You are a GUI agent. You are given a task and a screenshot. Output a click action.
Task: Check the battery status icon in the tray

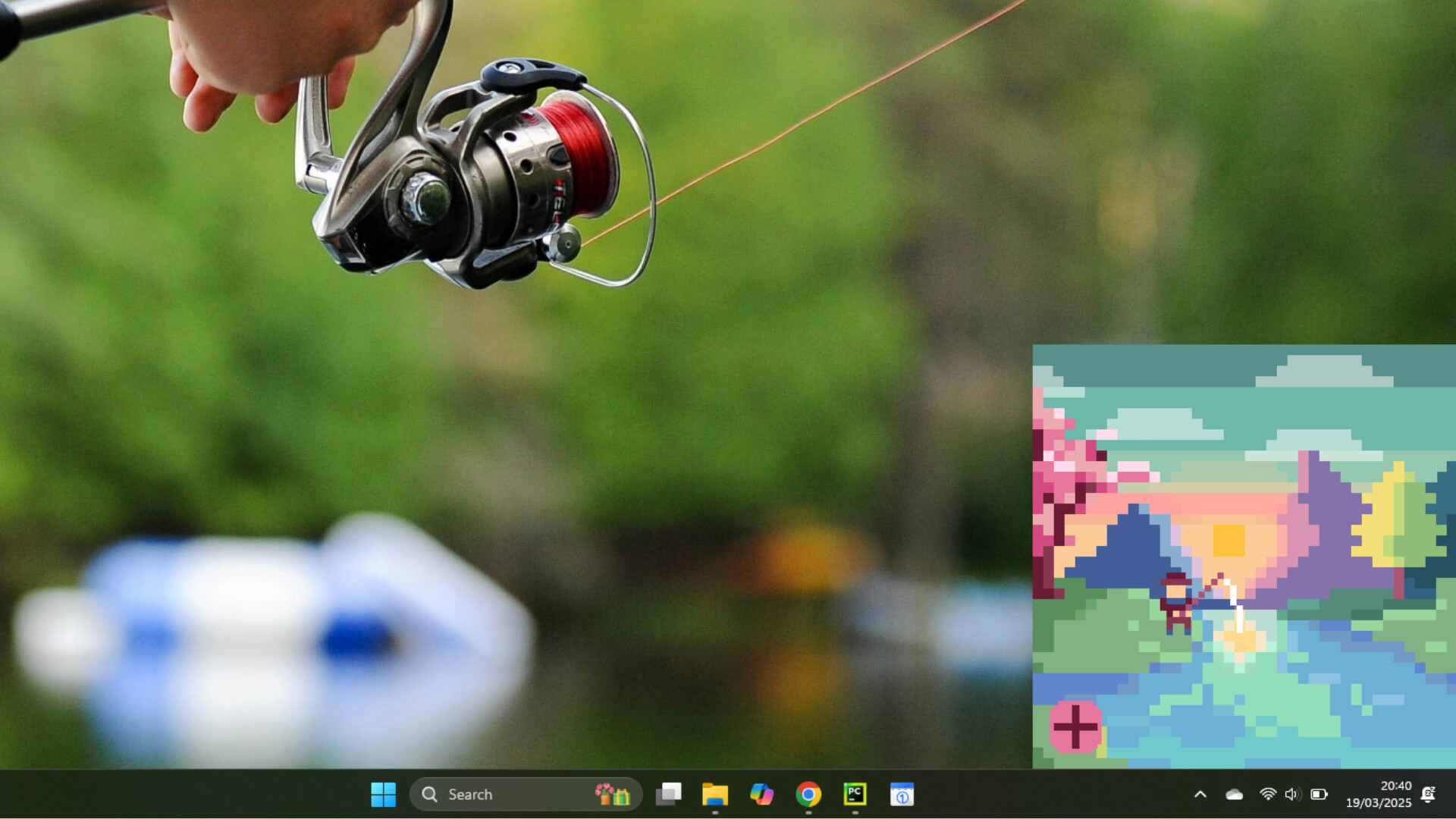click(1319, 794)
